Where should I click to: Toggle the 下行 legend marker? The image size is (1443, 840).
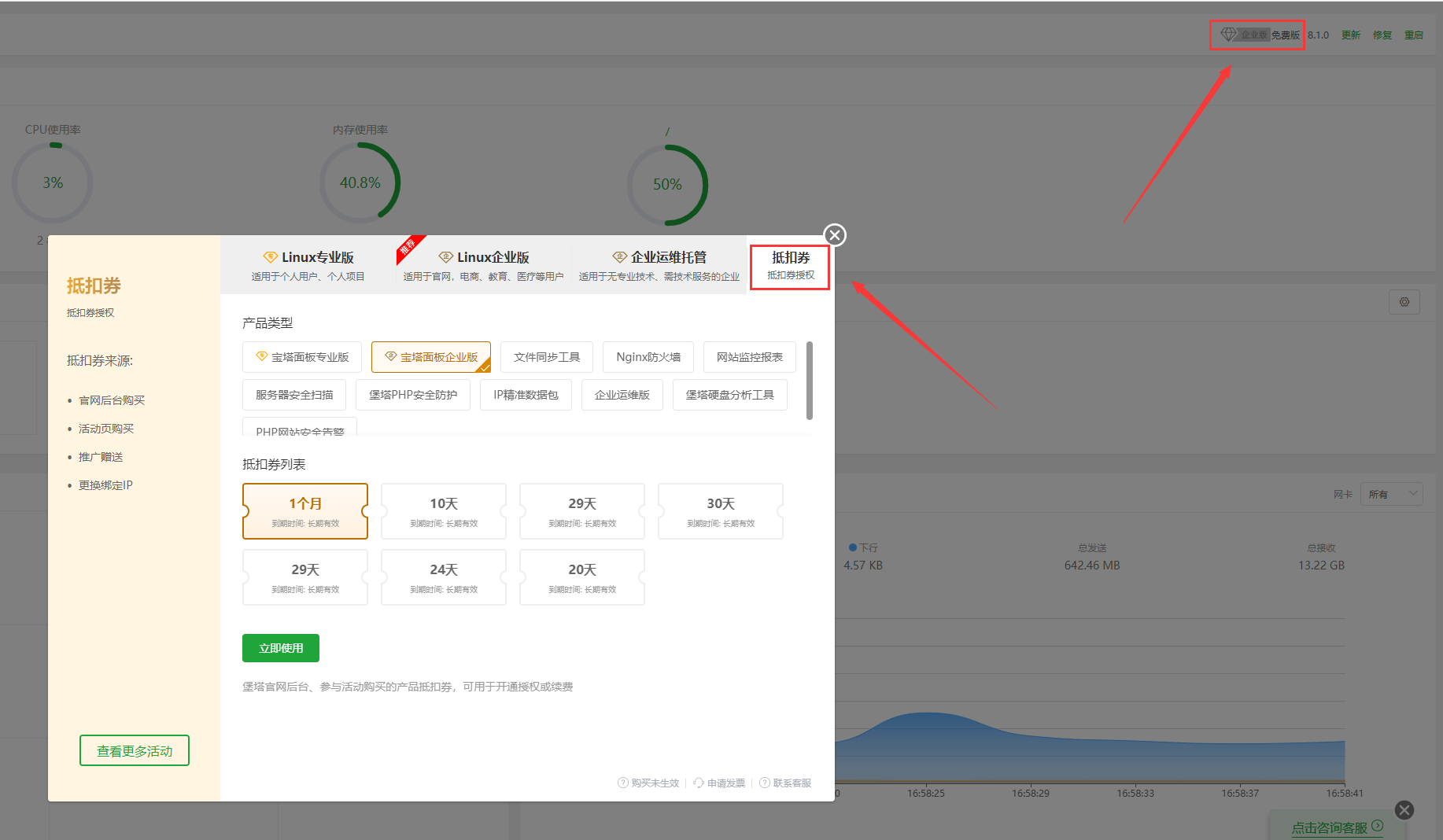coord(853,547)
